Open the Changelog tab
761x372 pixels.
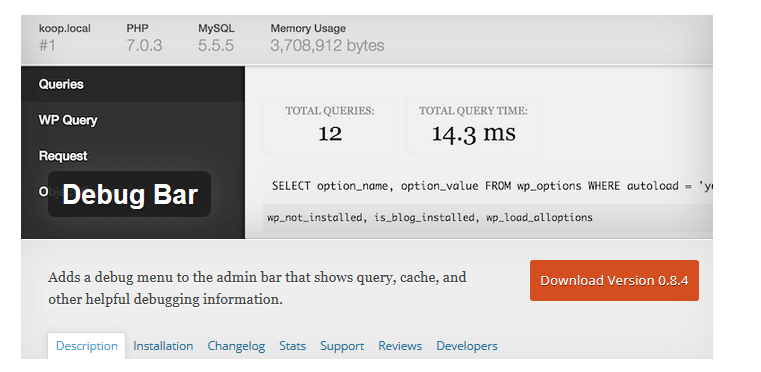coord(236,346)
